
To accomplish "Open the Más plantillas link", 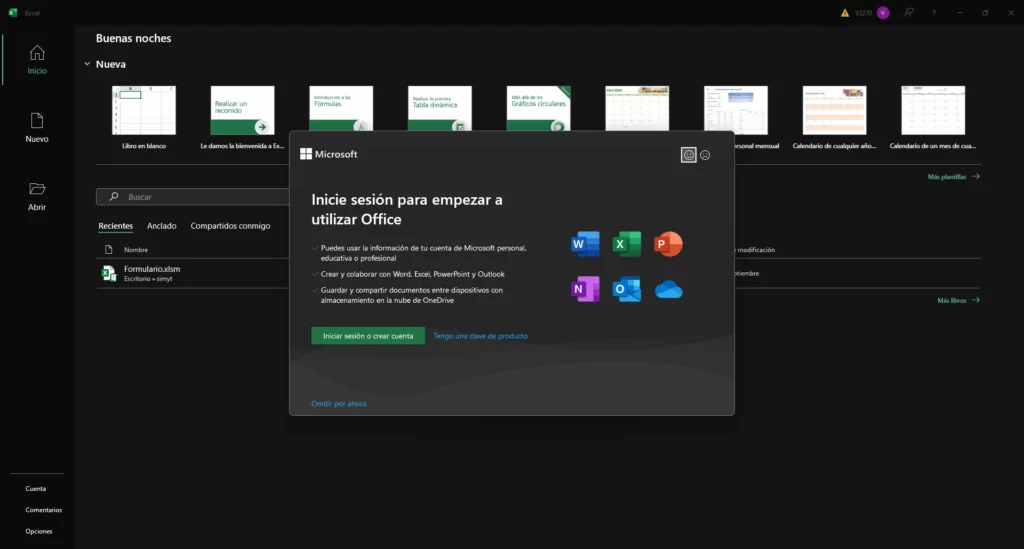I will (x=953, y=176).
